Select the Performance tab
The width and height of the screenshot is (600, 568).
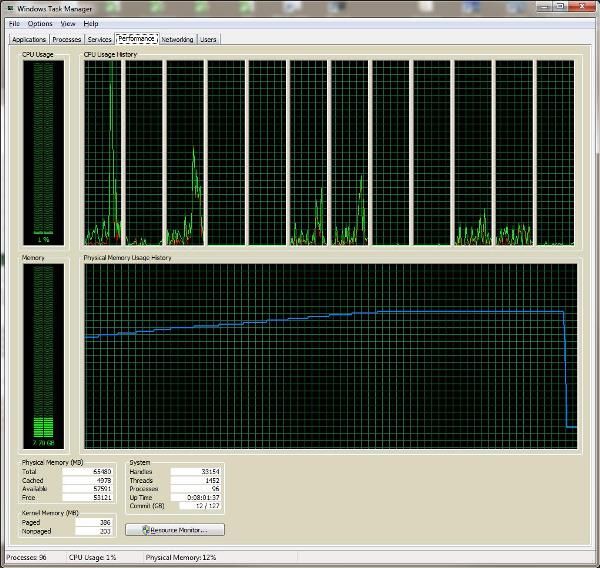pyautogui.click(x=137, y=39)
